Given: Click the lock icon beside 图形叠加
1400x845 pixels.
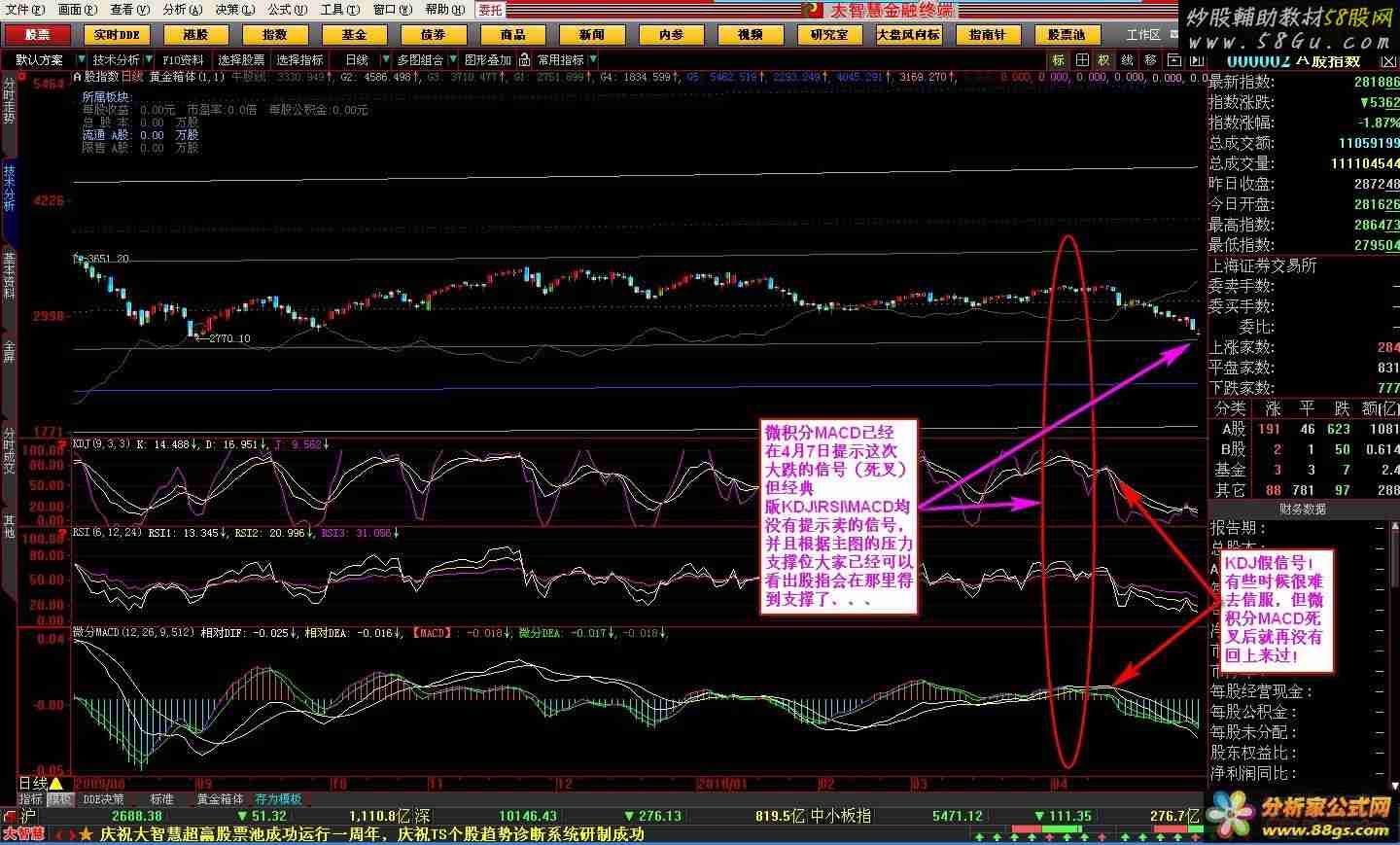Looking at the screenshot, I should (x=524, y=59).
